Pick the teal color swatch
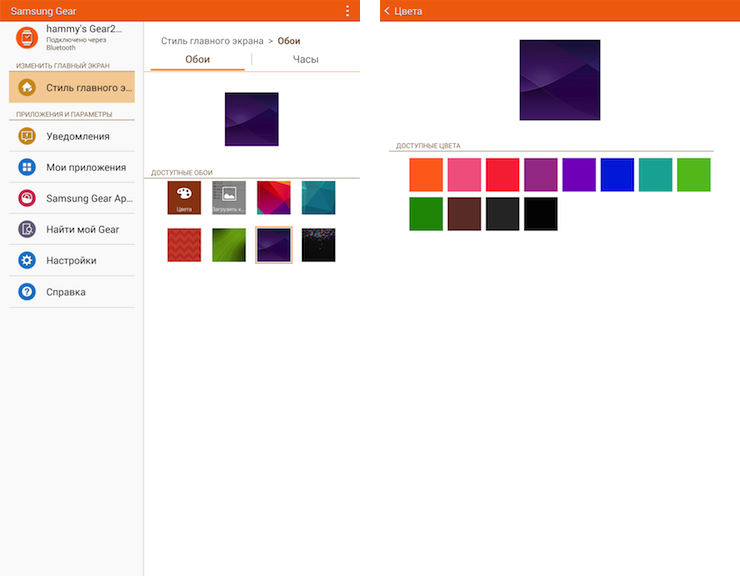 (656, 175)
